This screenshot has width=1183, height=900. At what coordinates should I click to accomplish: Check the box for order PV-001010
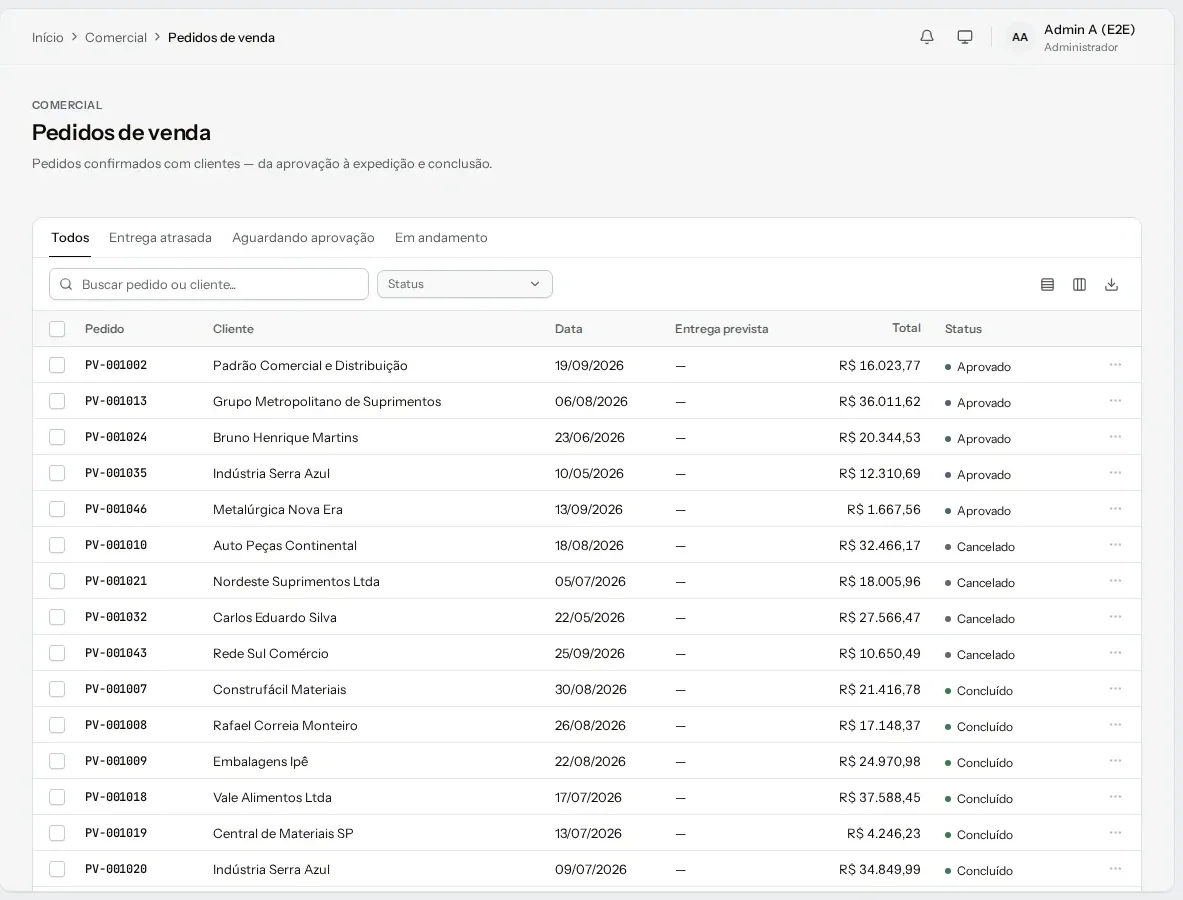point(57,545)
